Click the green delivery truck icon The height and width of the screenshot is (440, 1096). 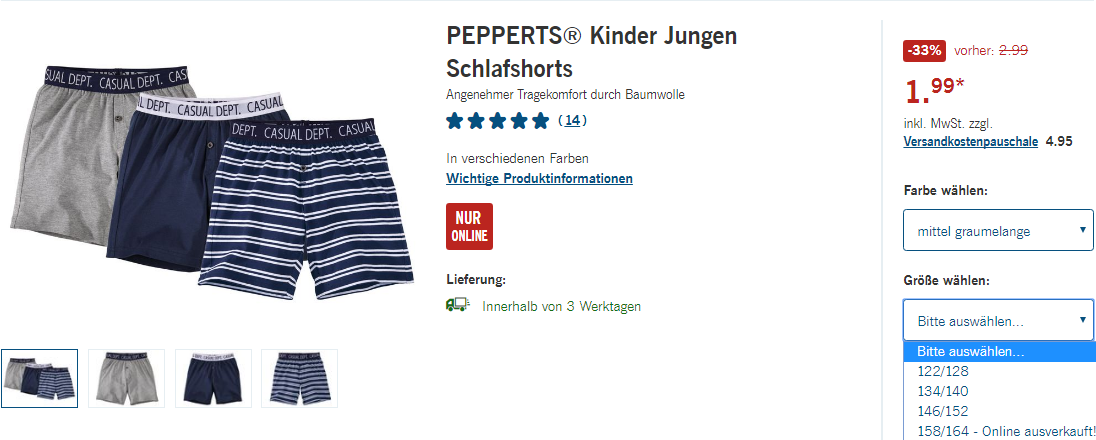coord(458,305)
